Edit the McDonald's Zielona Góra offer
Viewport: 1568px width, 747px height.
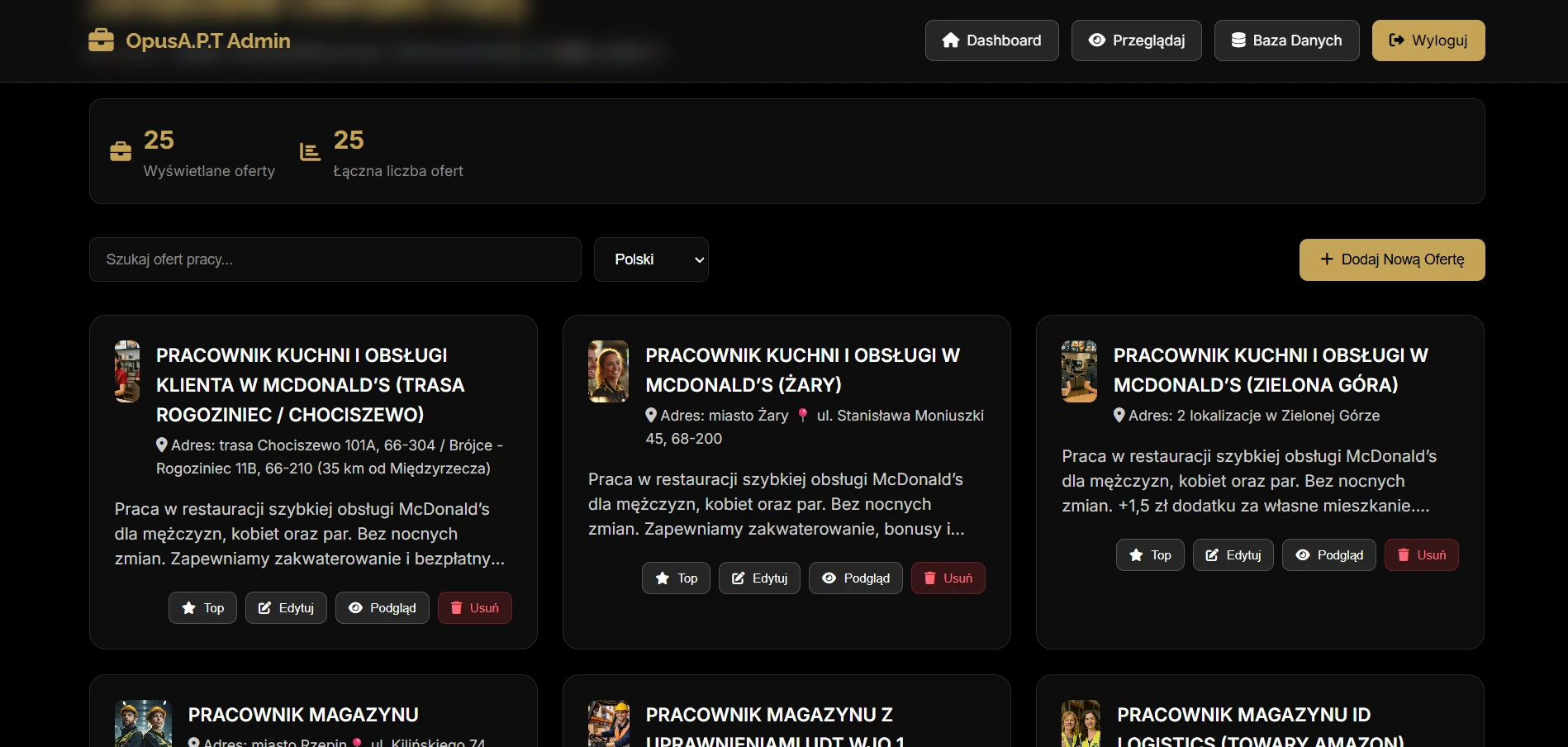1233,555
